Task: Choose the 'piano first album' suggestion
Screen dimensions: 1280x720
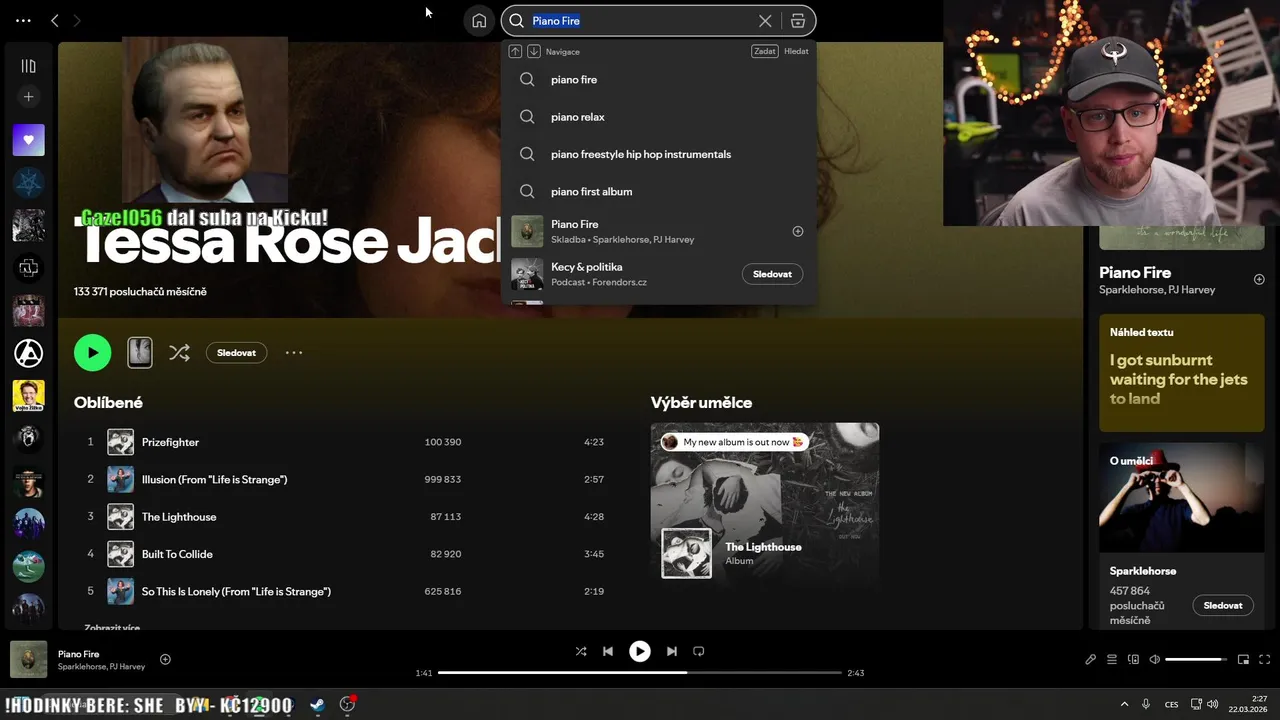Action: pyautogui.click(x=658, y=191)
